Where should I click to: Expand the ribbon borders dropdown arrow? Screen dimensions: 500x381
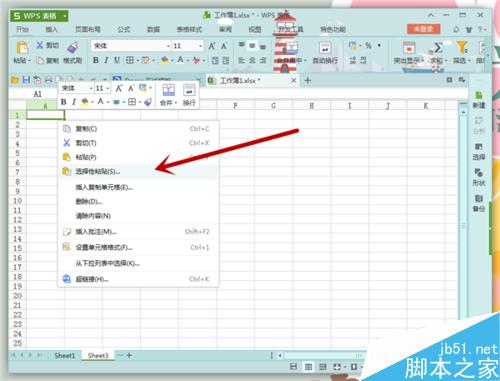pos(137,60)
